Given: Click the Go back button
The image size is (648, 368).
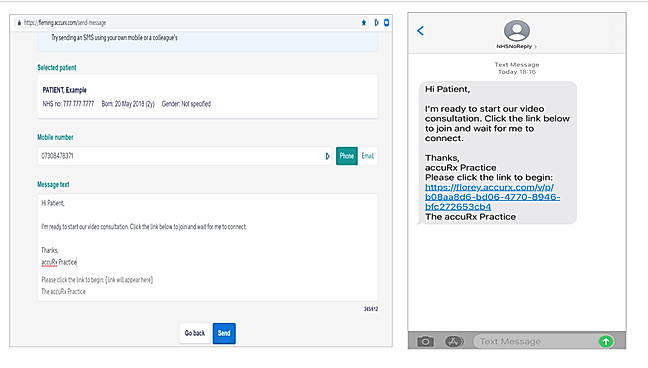Looking at the screenshot, I should [195, 333].
